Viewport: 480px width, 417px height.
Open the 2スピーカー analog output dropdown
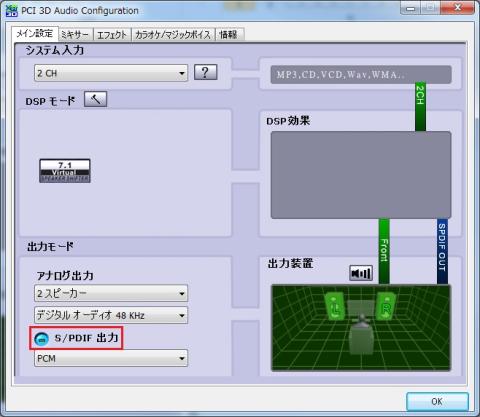point(111,294)
